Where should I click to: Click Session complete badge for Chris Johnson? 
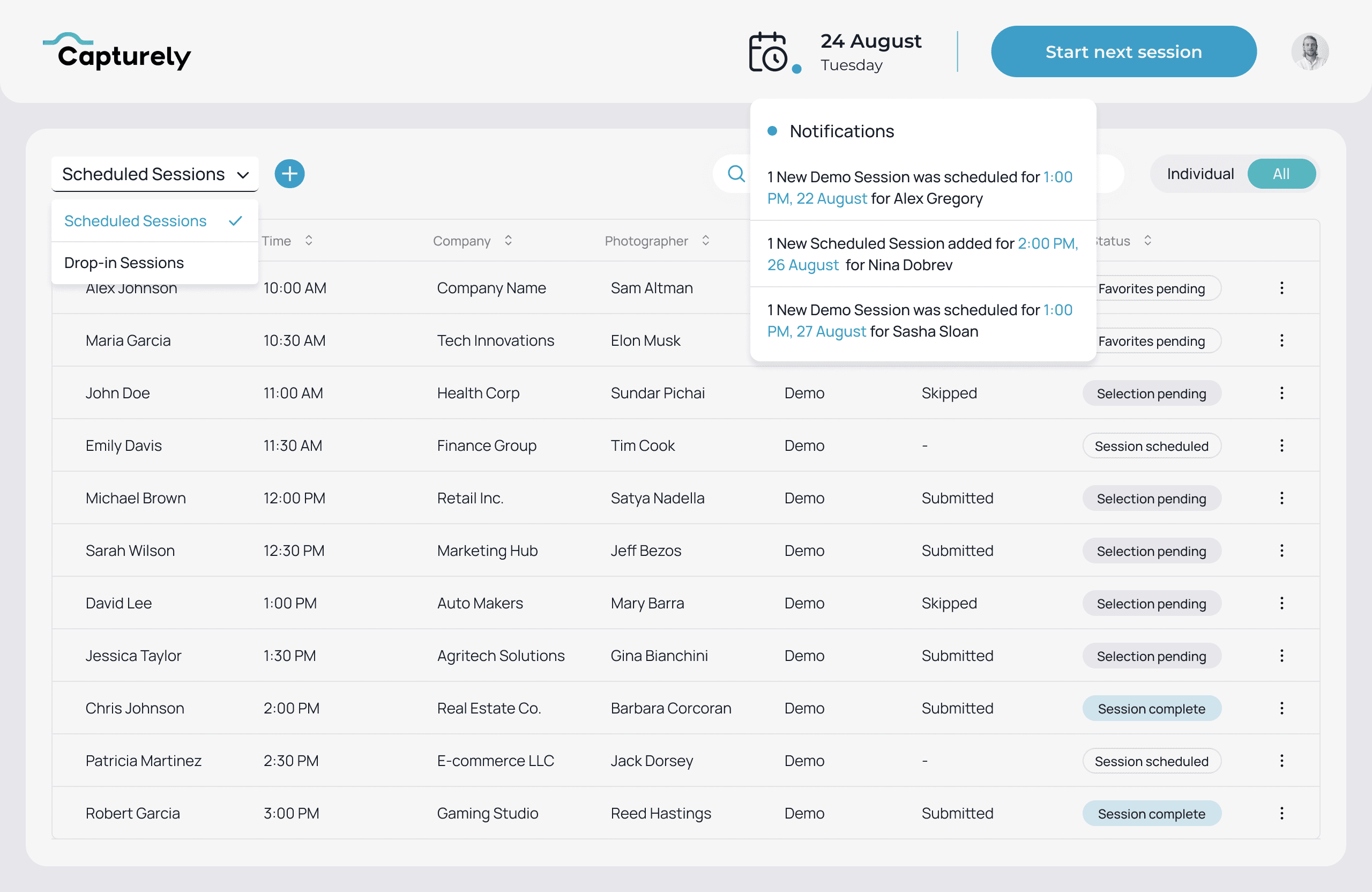pos(1151,709)
